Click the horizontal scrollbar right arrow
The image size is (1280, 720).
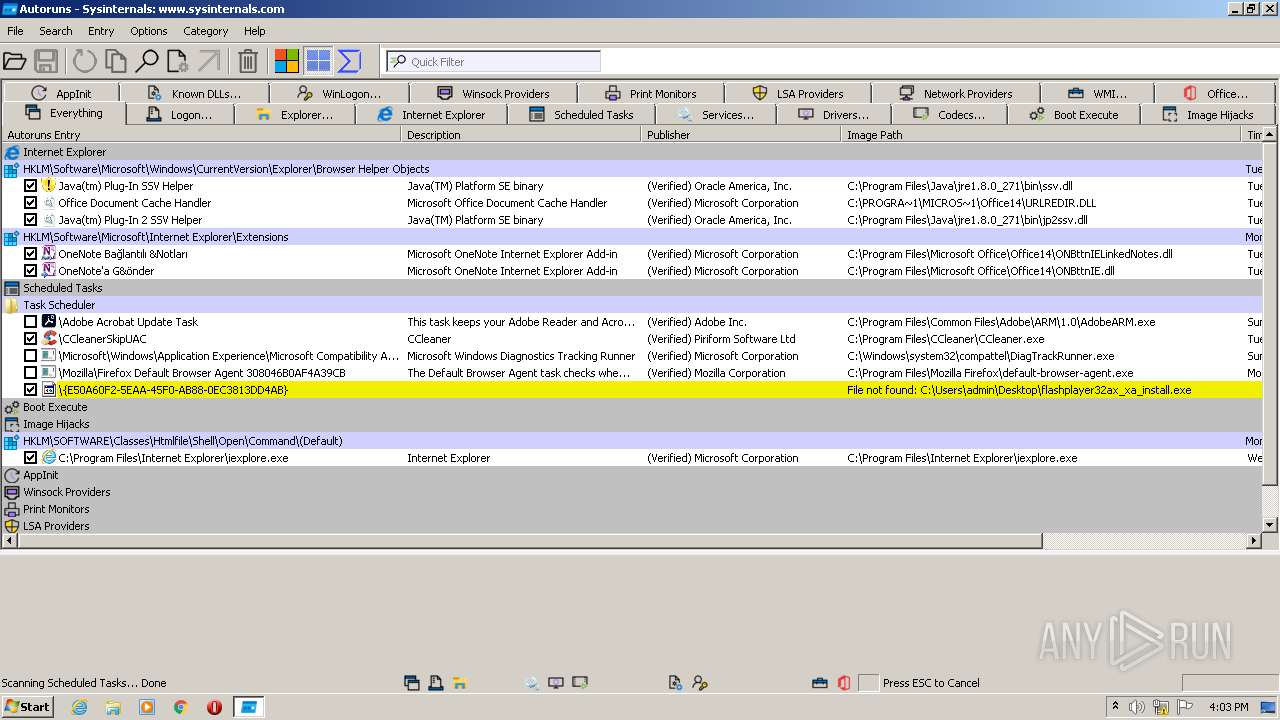pos(1254,541)
